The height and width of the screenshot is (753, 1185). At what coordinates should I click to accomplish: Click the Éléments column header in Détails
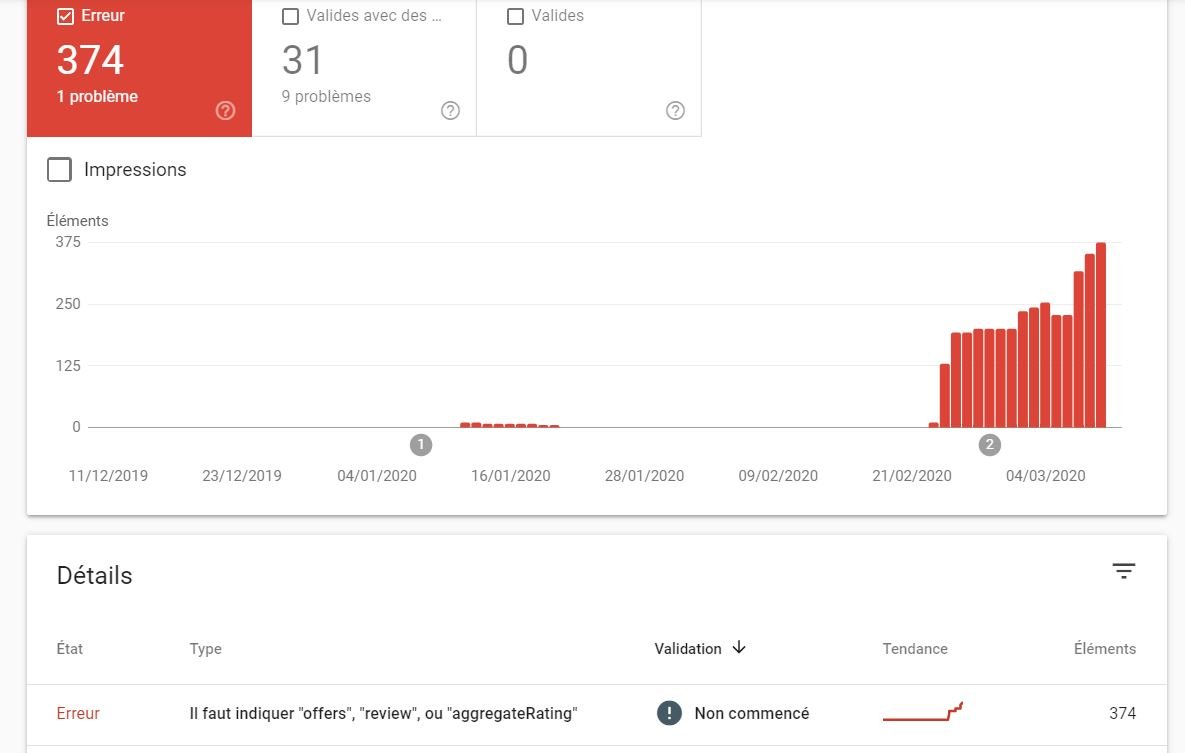tap(1105, 649)
